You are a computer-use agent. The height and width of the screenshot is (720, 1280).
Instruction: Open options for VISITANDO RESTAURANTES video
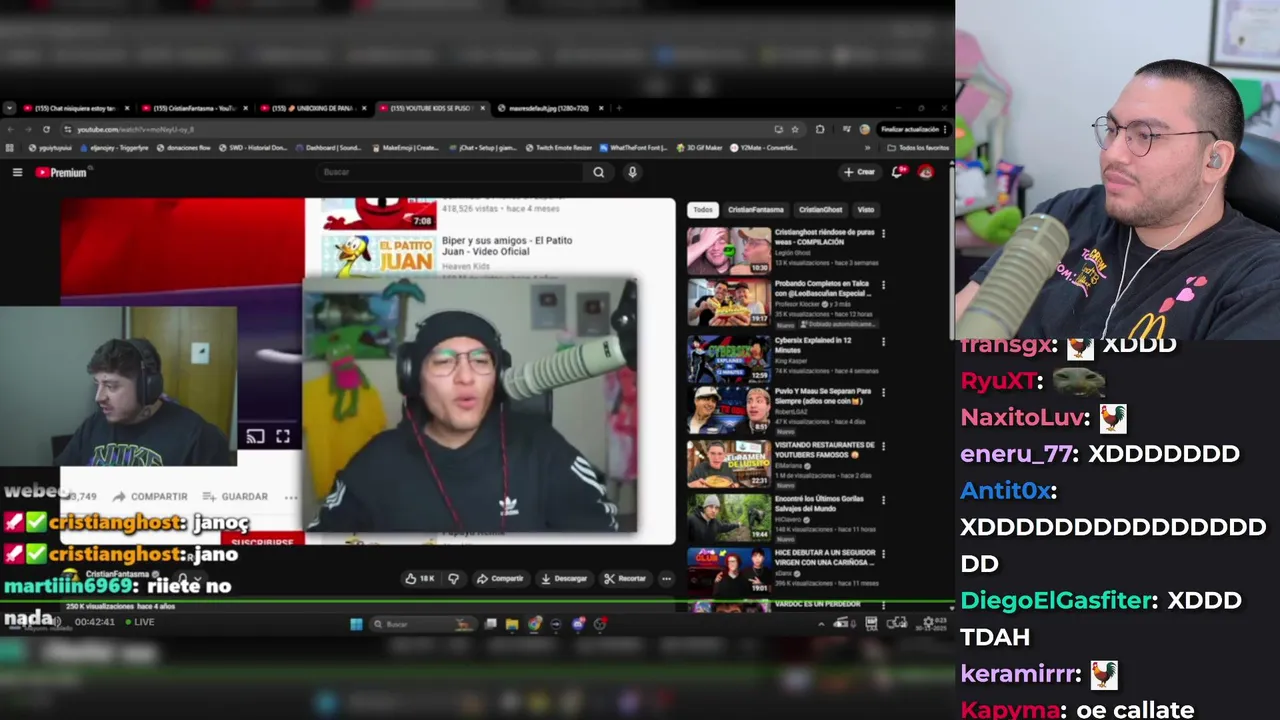883,447
